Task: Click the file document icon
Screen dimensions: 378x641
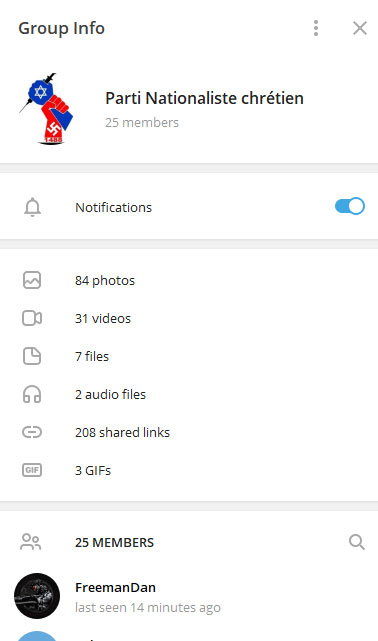Action: [32, 356]
